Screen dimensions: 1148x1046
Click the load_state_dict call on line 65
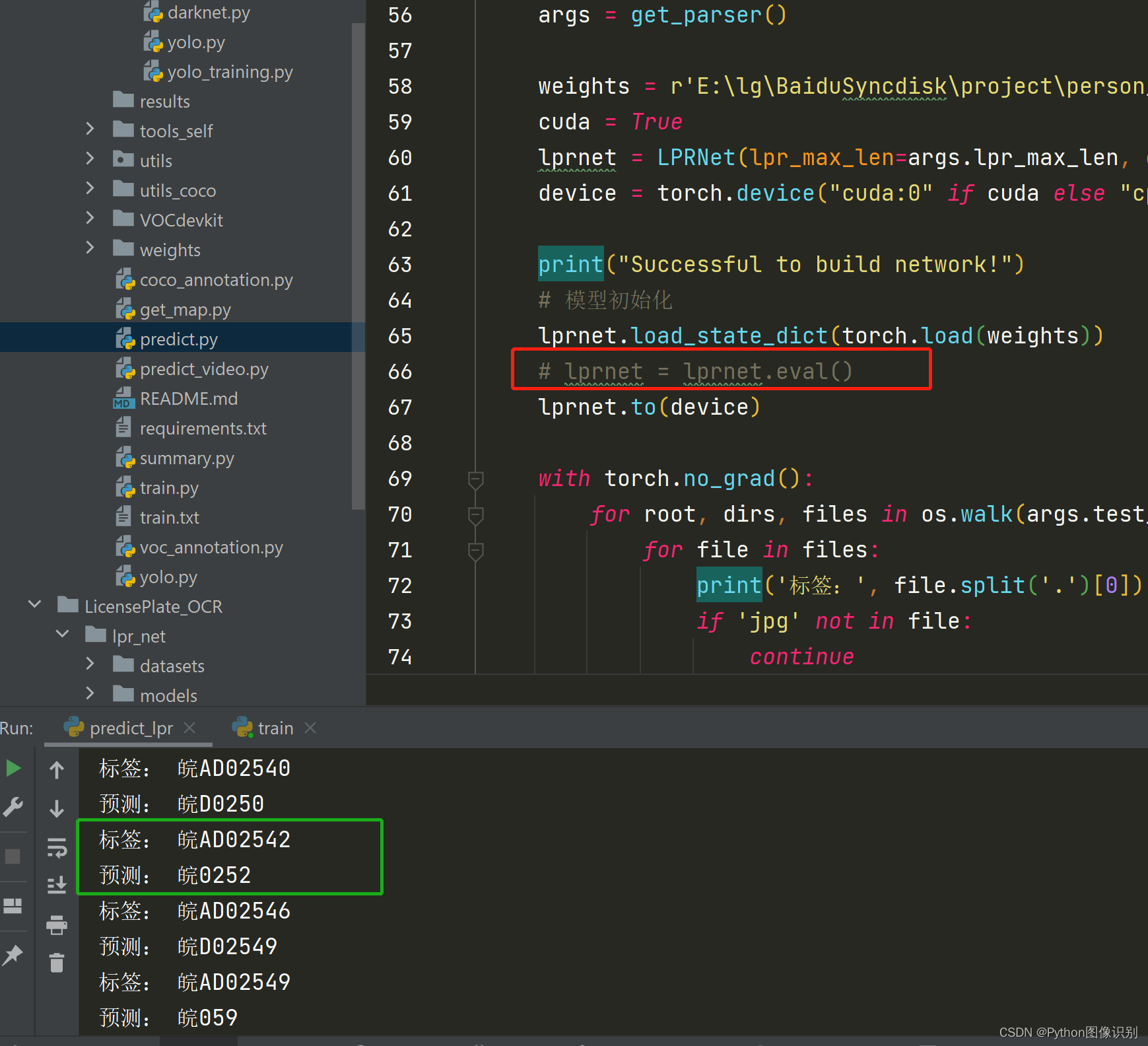pyautogui.click(x=729, y=335)
